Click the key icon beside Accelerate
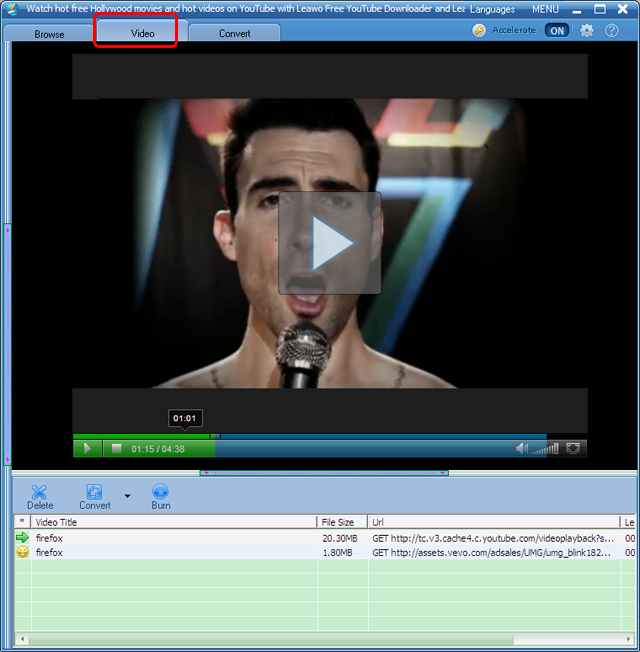This screenshot has width=640, height=652. point(479,30)
